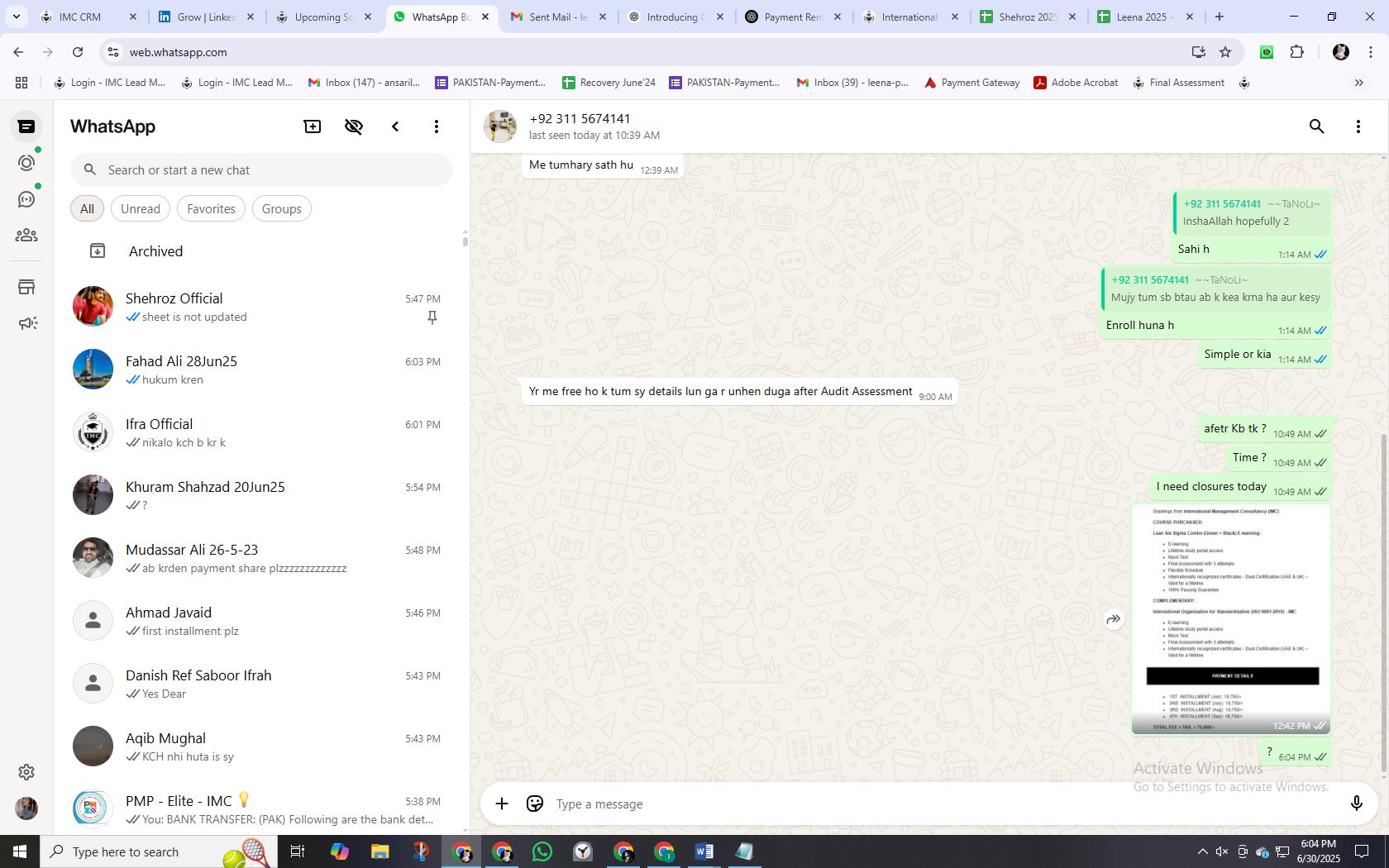Open Chrome three-dot menu
1389x868 pixels.
1370,52
